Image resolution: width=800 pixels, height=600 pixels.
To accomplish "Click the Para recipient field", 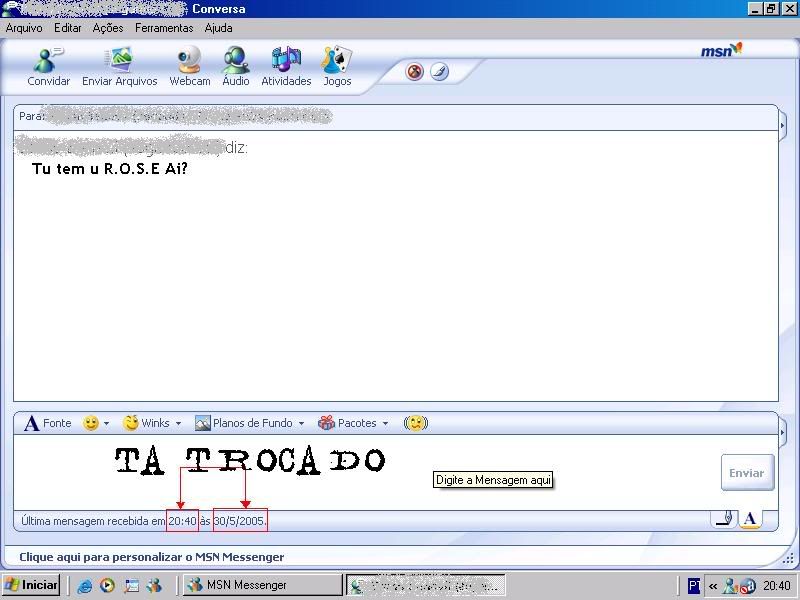I will 395,117.
